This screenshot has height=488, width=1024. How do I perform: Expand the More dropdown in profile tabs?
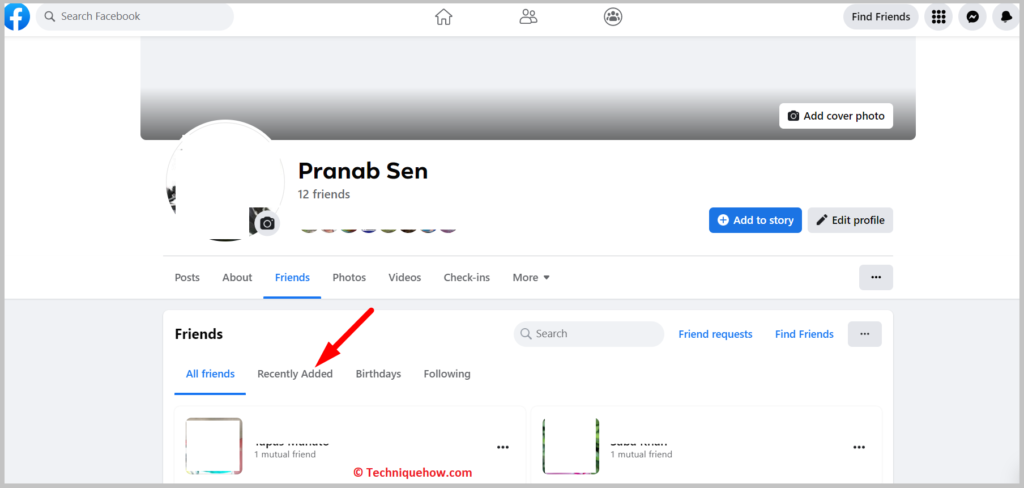(531, 278)
